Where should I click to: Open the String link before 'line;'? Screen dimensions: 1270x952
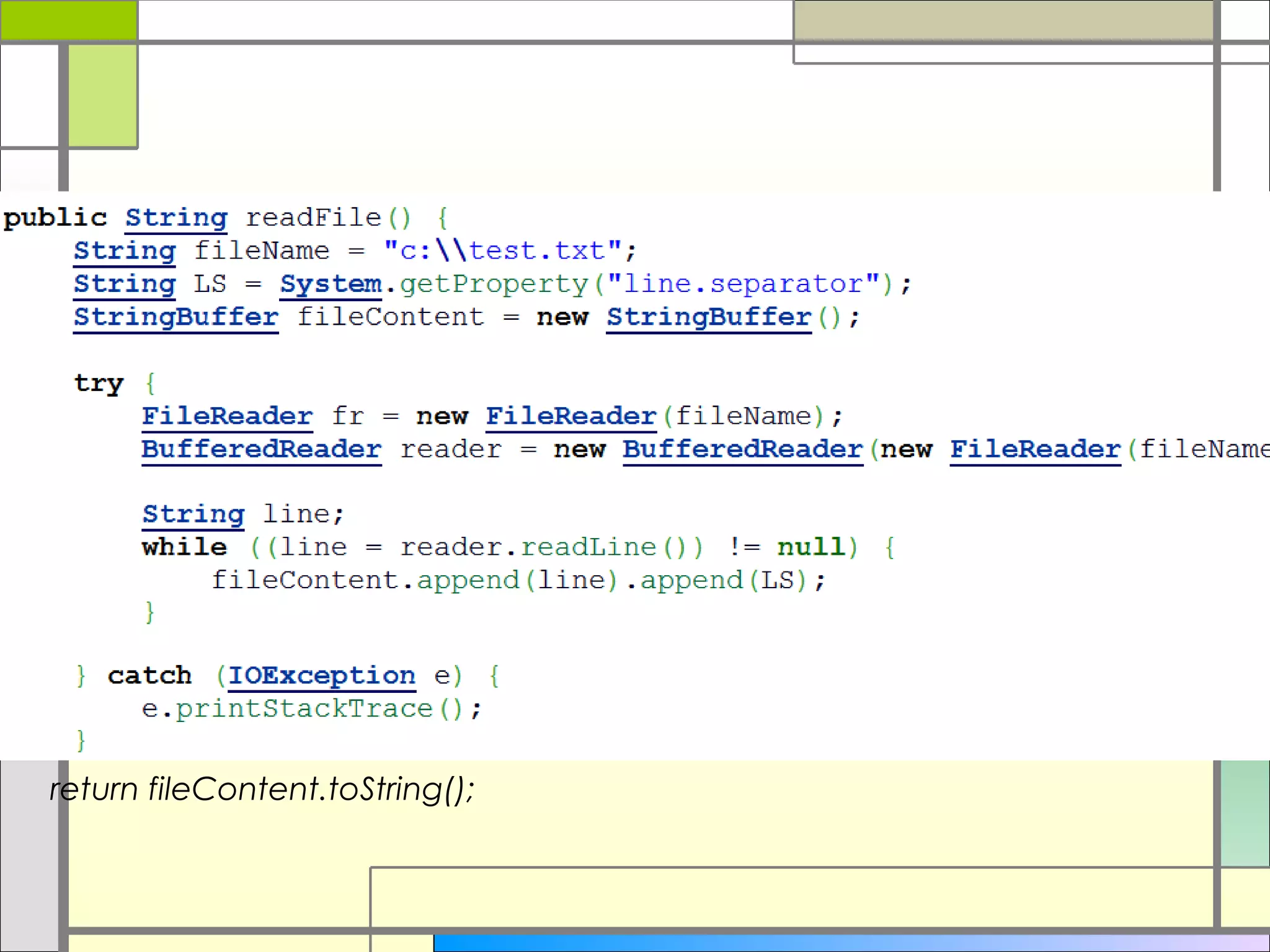(193, 514)
